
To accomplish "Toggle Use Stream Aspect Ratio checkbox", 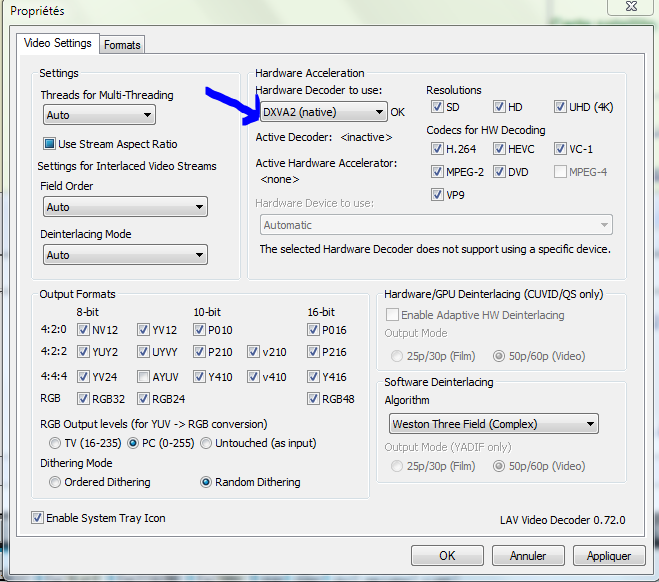I will coord(50,144).
